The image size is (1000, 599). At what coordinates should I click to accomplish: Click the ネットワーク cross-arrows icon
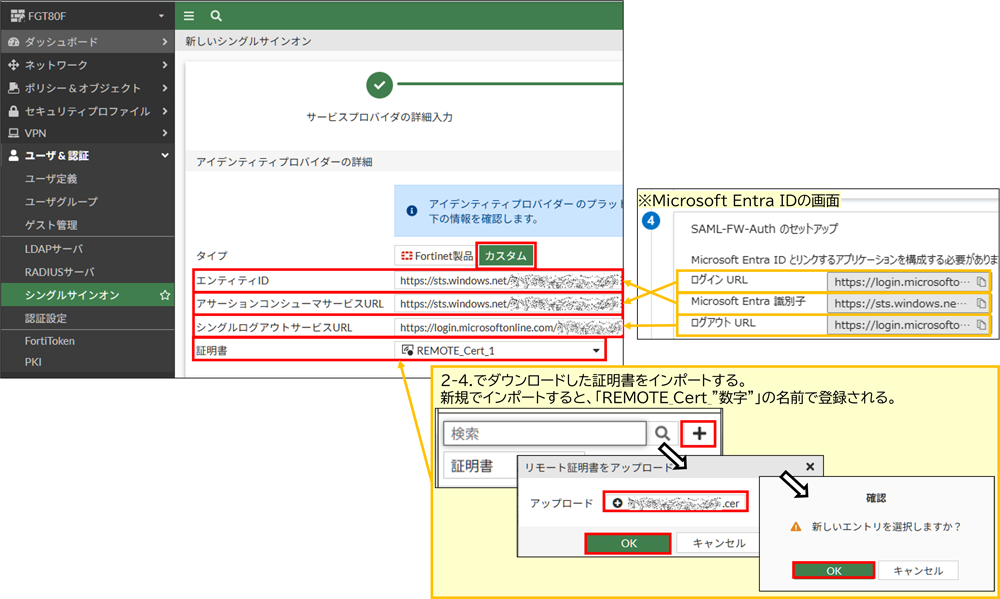[x=13, y=65]
